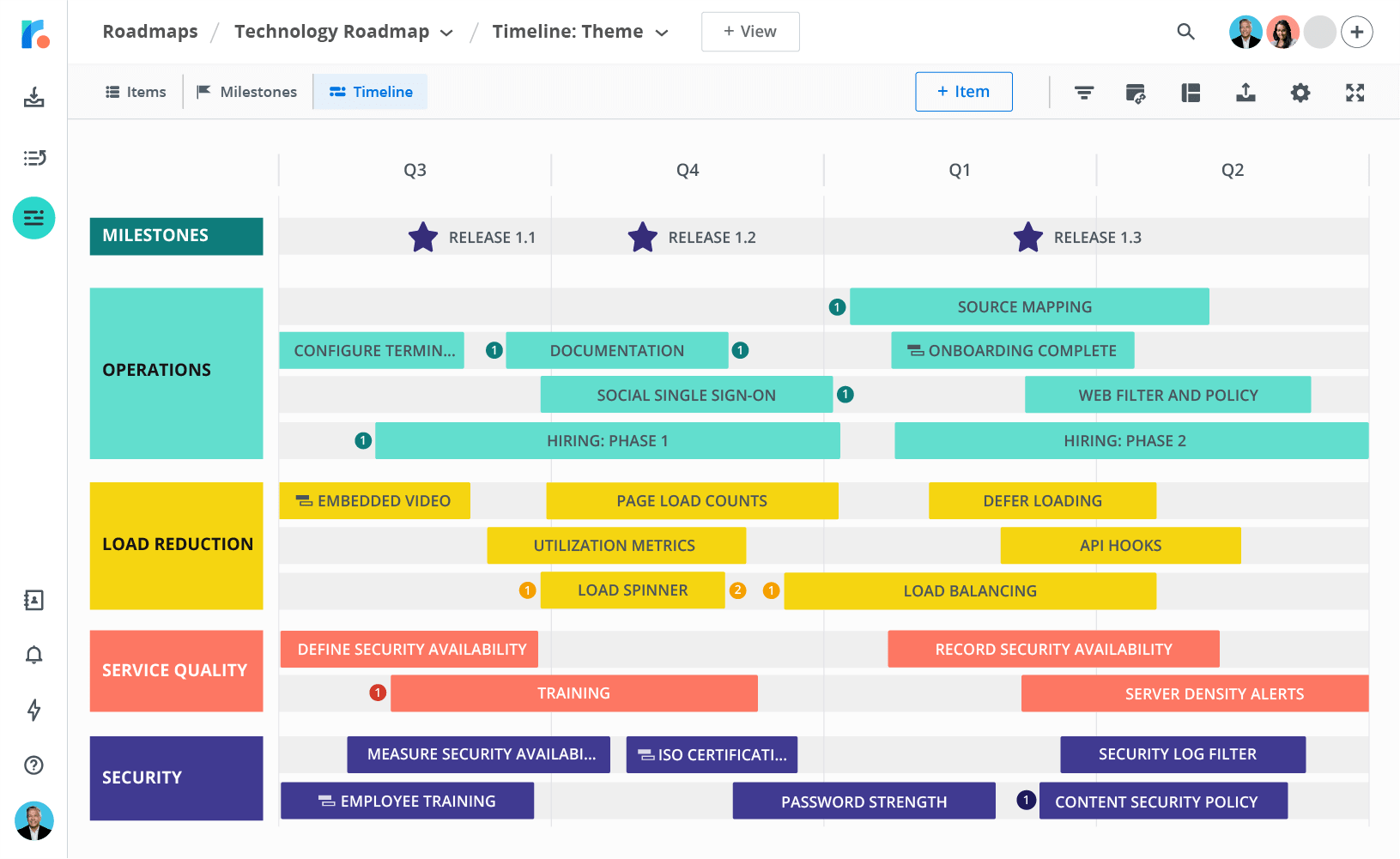
Task: Open the contacts icon in the left sidebar
Action: 33,601
